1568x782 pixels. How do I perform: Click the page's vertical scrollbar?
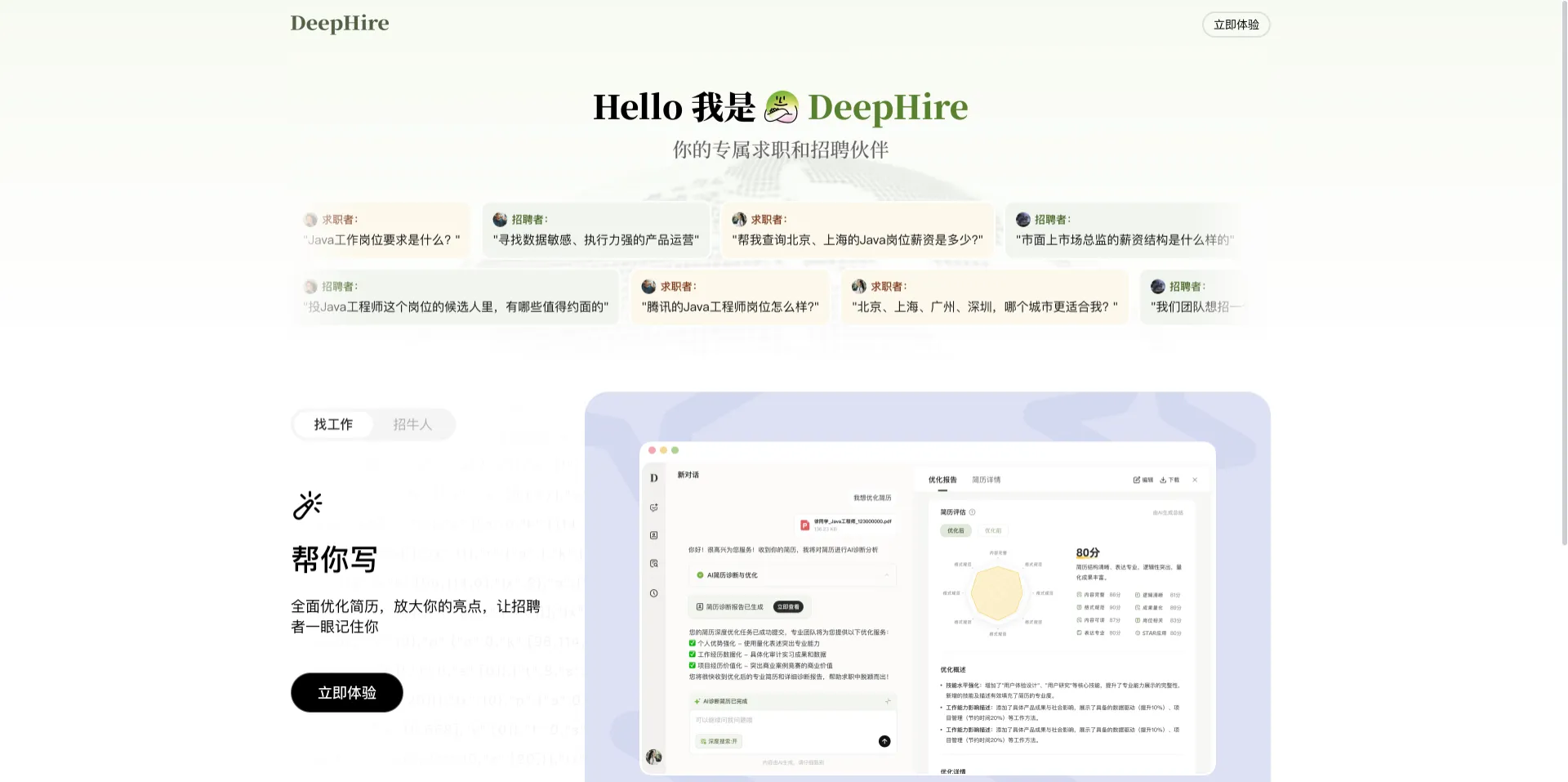click(x=1564, y=270)
